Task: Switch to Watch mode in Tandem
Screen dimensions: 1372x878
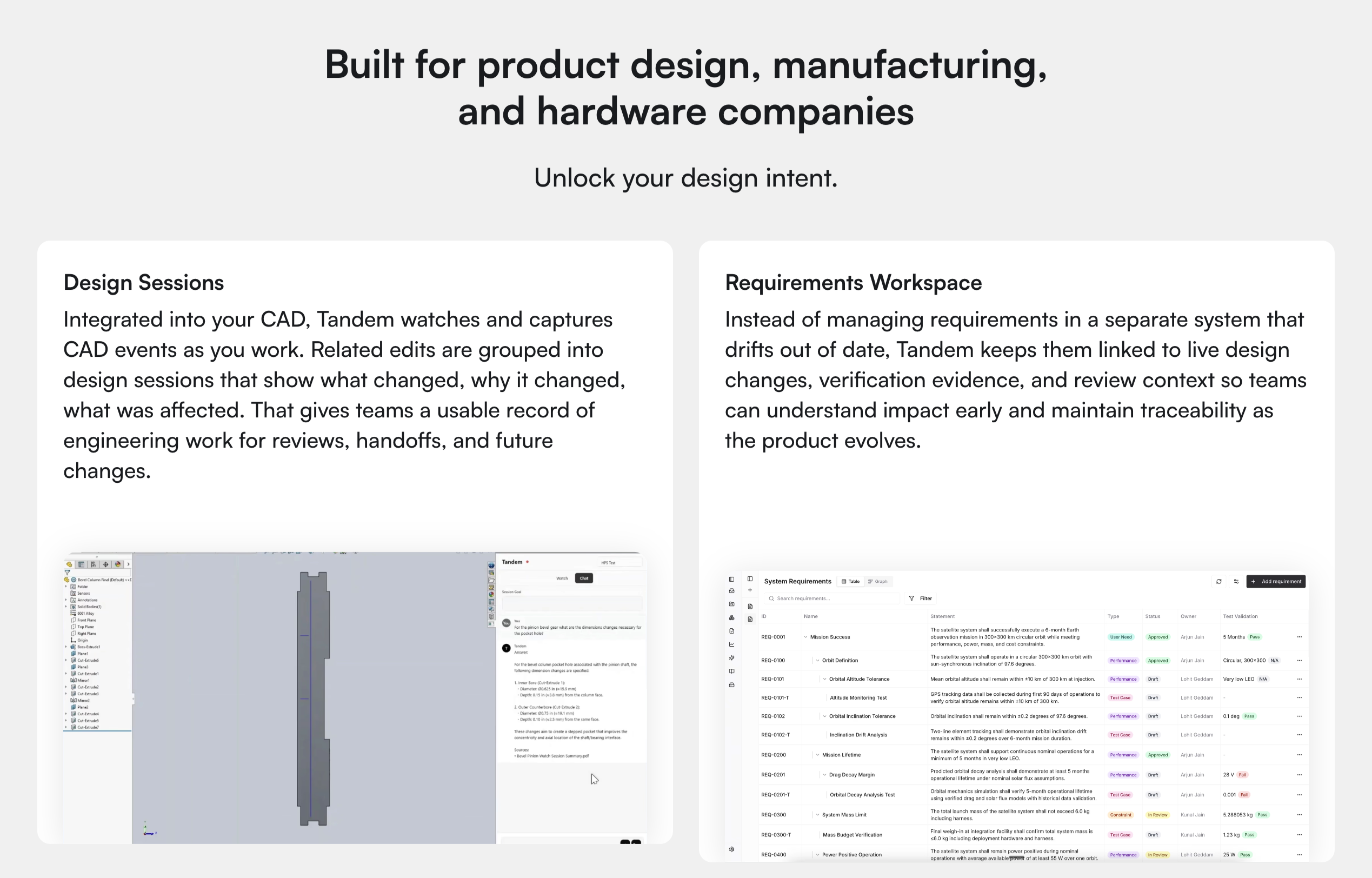Action: [562, 578]
